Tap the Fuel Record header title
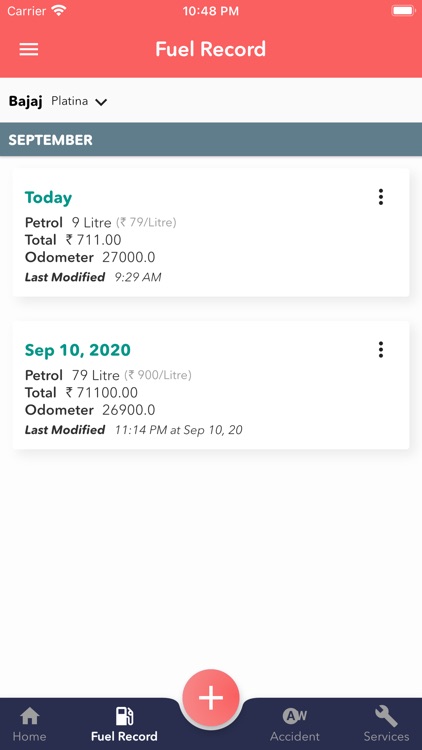The width and height of the screenshot is (422, 750). (x=211, y=49)
